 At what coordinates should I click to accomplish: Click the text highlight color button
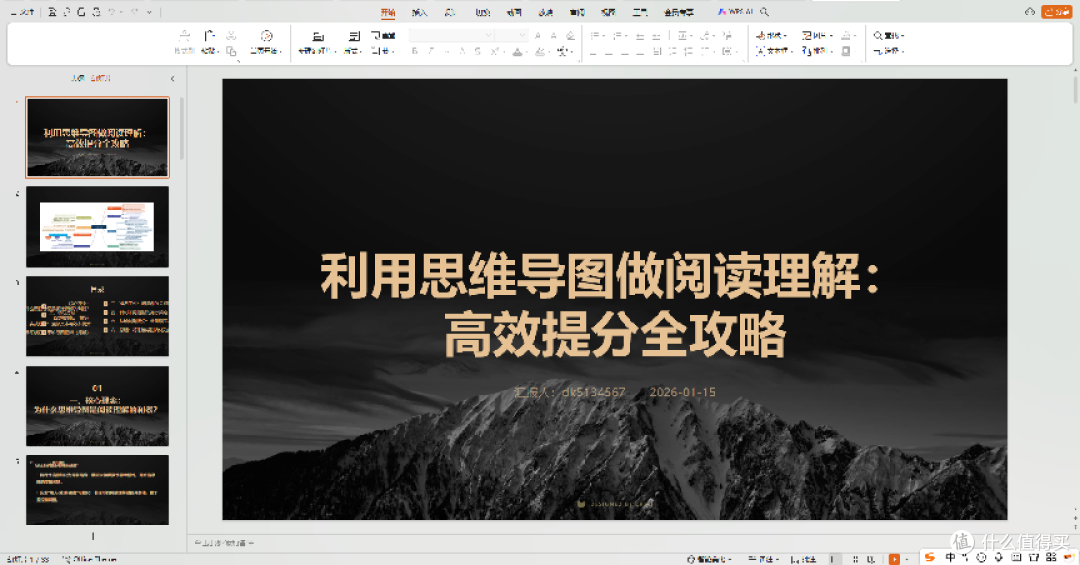pos(539,51)
